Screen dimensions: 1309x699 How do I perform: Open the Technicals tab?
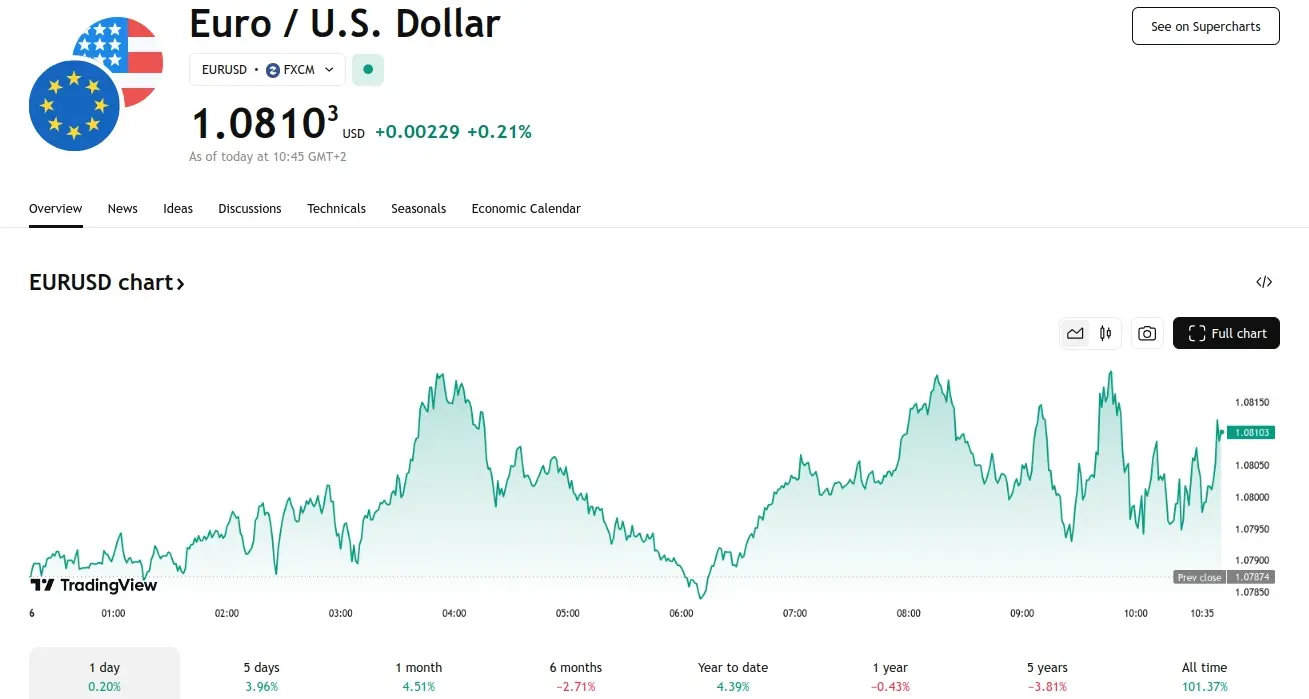[336, 209]
